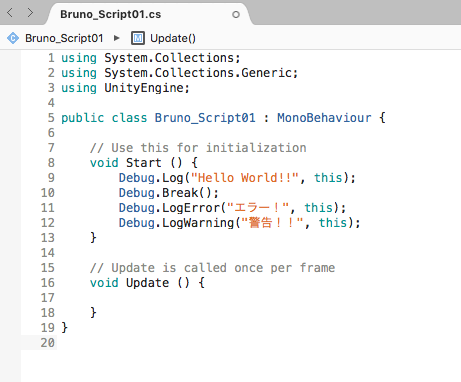Click the 'class' keyword on line 5
The height and width of the screenshot is (382, 461).
tap(129, 118)
